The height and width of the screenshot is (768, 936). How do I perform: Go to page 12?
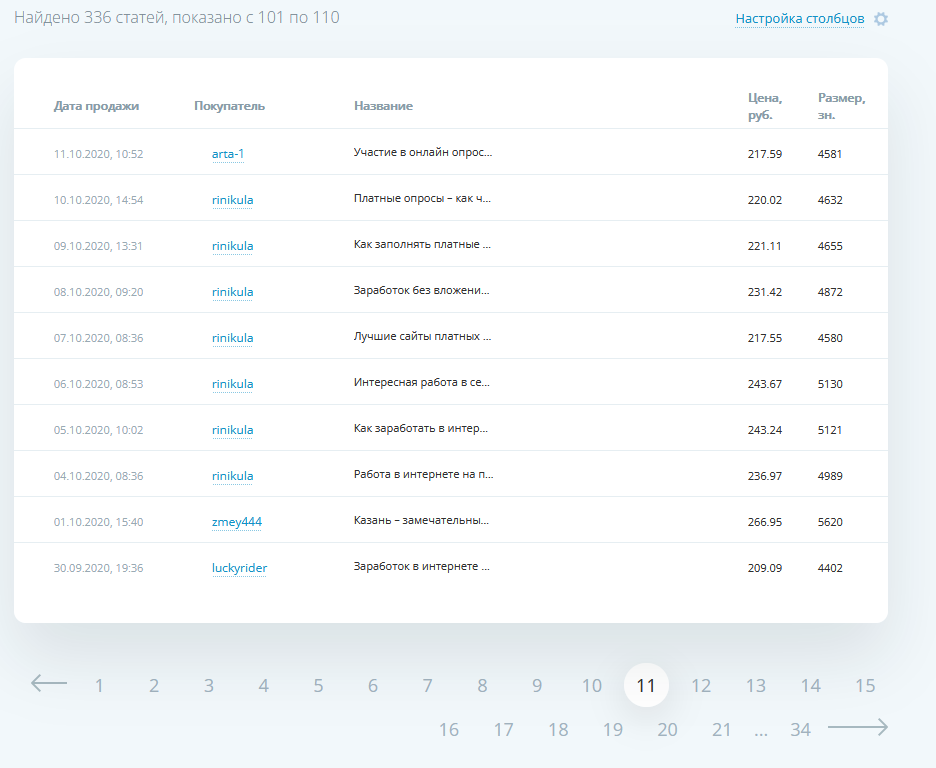point(701,686)
